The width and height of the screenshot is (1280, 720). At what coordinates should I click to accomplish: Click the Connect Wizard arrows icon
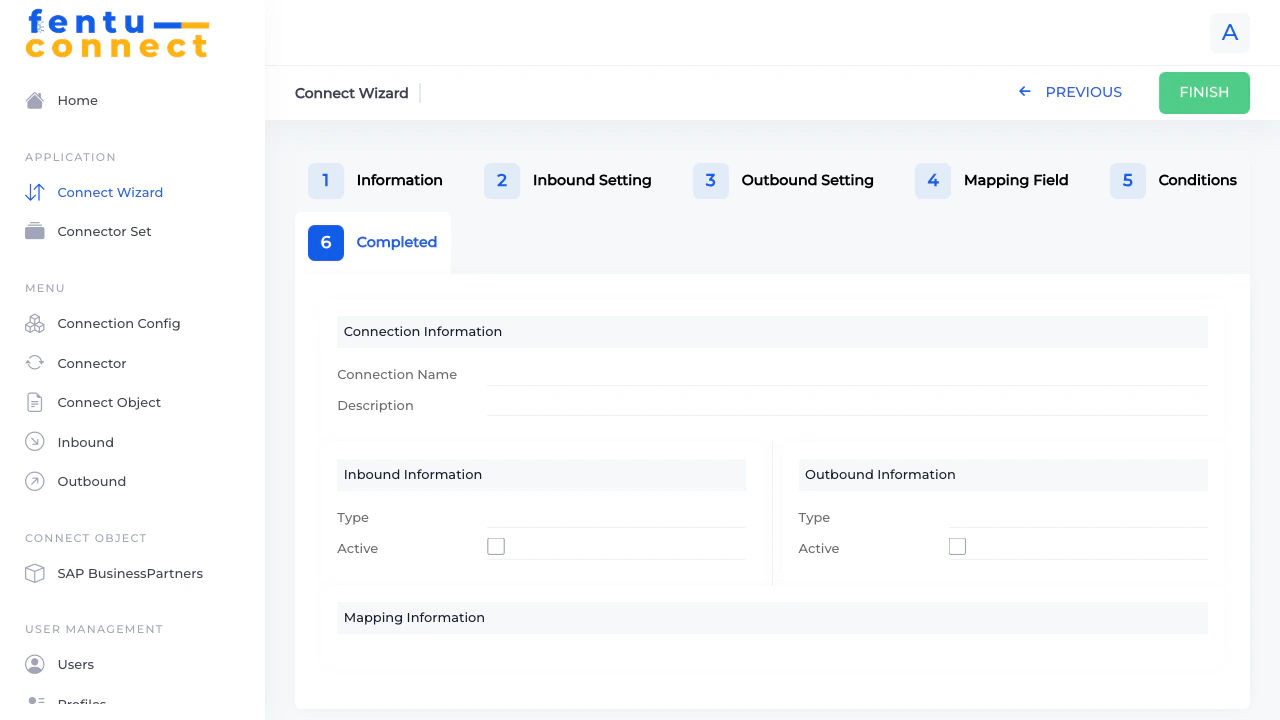pos(35,192)
